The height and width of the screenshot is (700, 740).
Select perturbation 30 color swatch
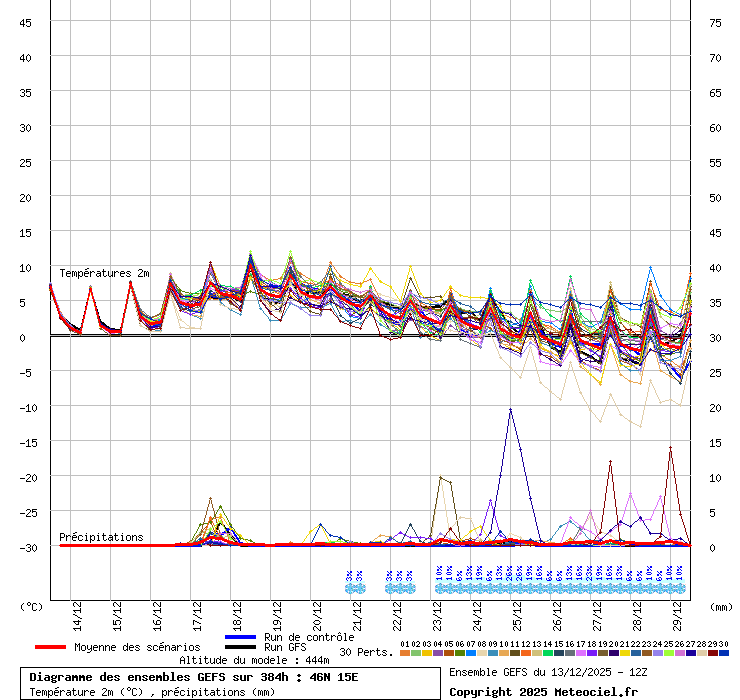coord(723,653)
